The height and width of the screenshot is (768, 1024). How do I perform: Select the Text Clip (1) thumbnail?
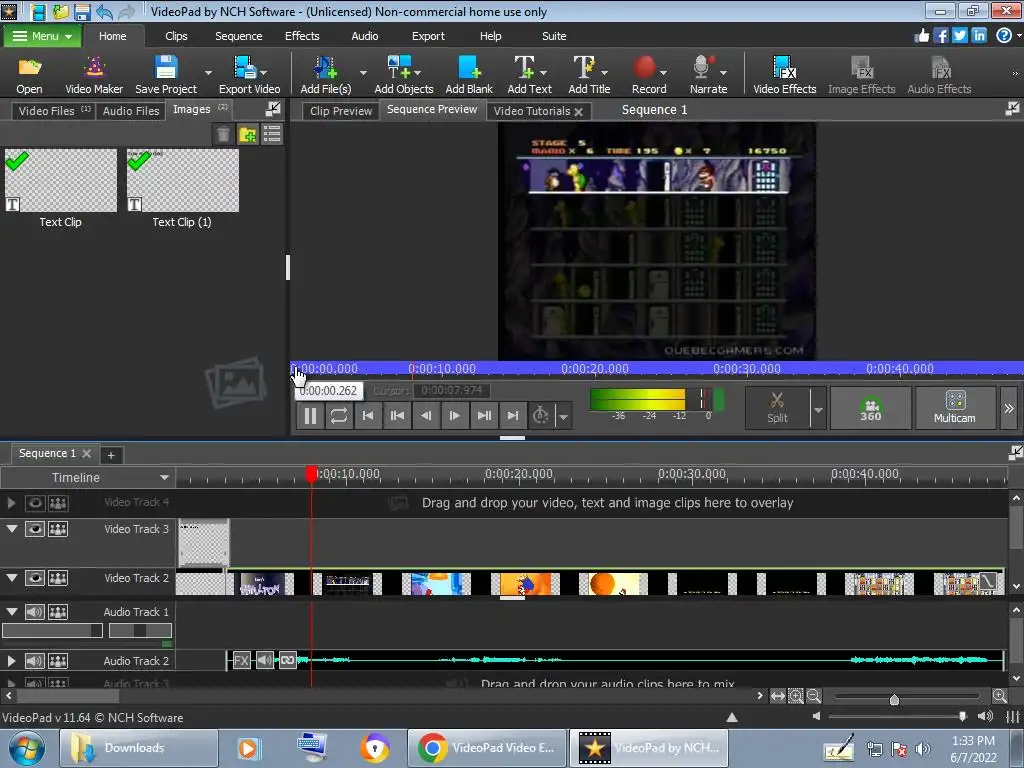pyautogui.click(x=183, y=180)
